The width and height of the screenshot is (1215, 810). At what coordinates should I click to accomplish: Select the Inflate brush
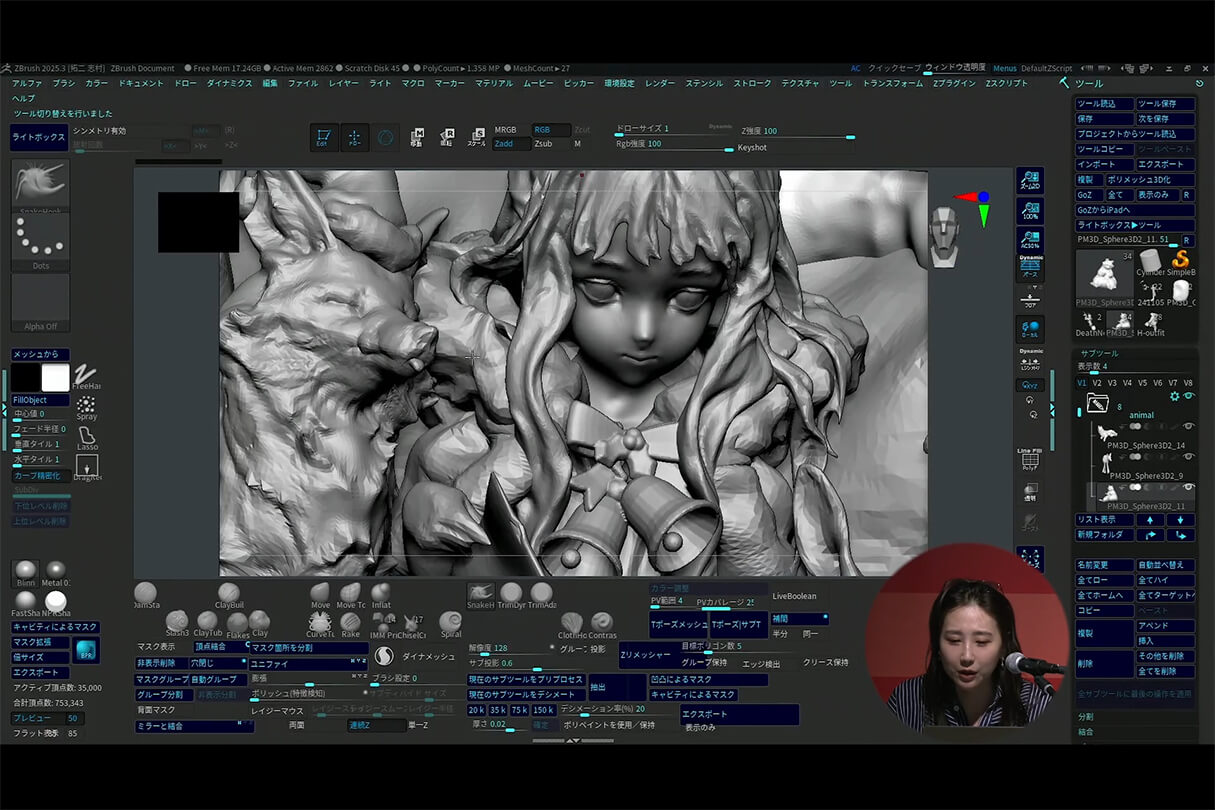[381, 594]
